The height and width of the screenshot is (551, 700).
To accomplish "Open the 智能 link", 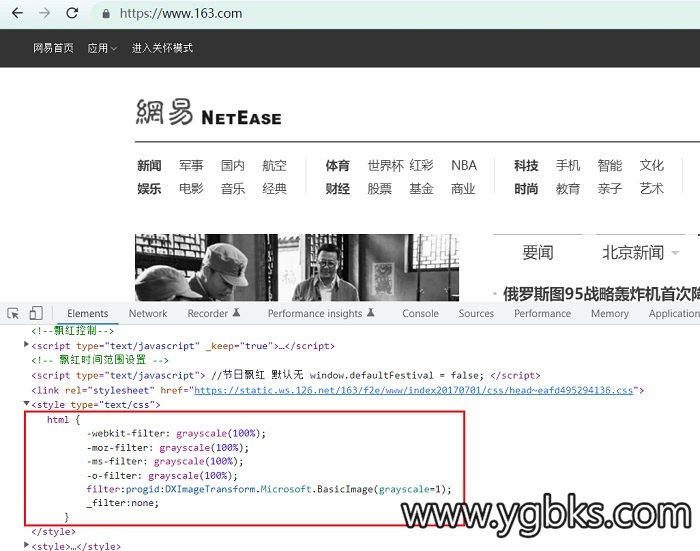I will [610, 166].
